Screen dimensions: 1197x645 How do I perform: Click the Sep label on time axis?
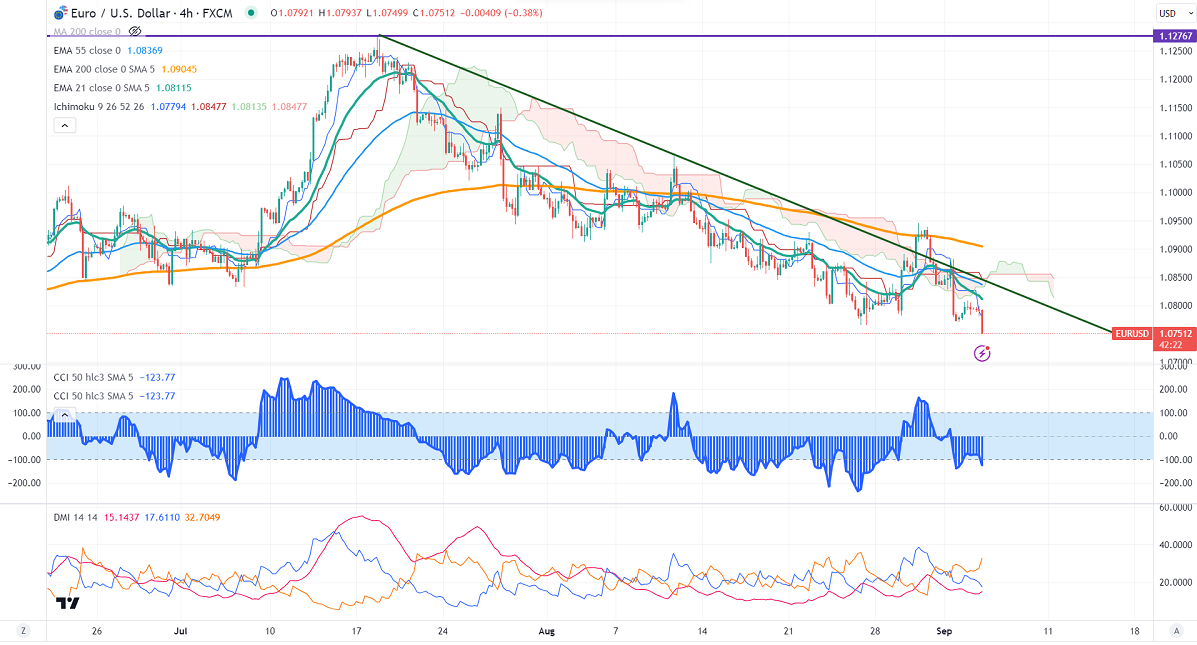click(x=944, y=631)
